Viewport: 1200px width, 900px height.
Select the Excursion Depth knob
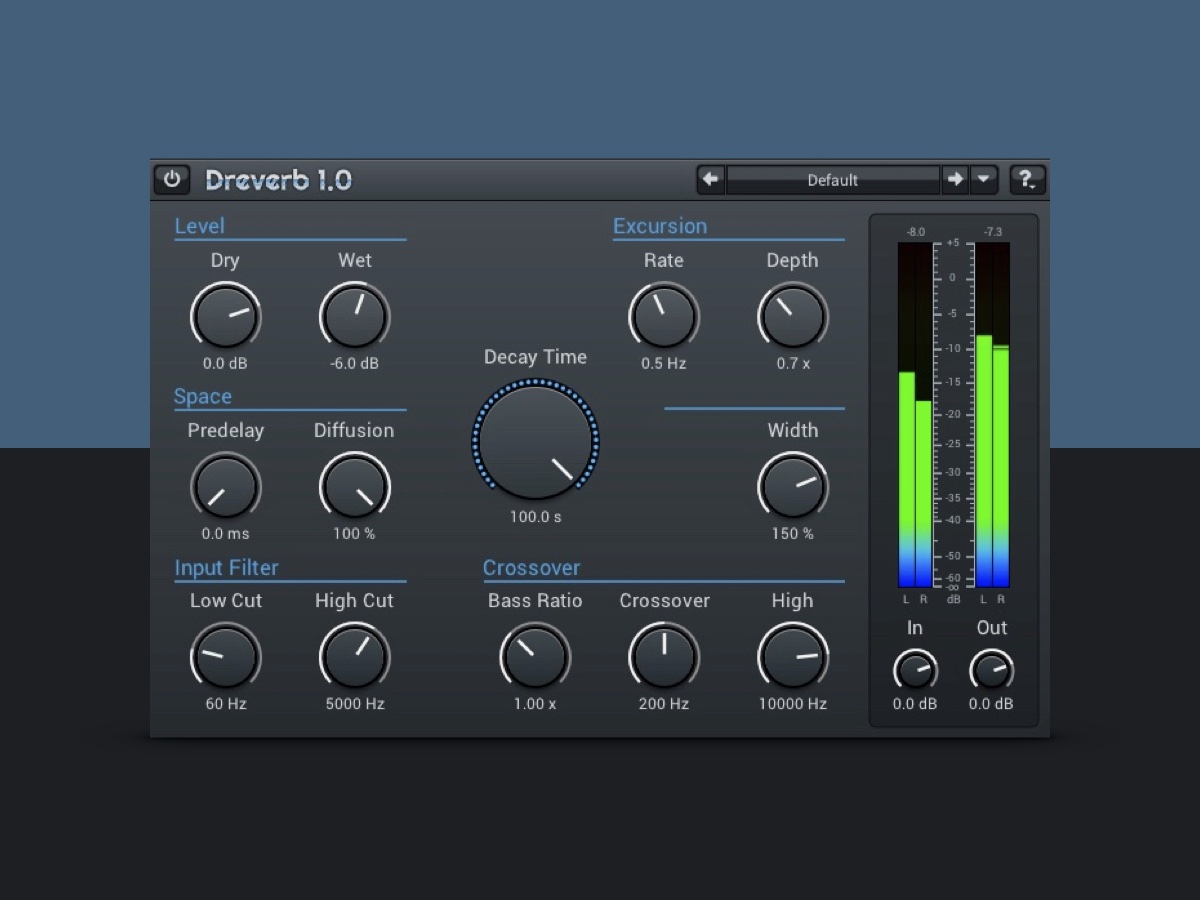[x=792, y=315]
